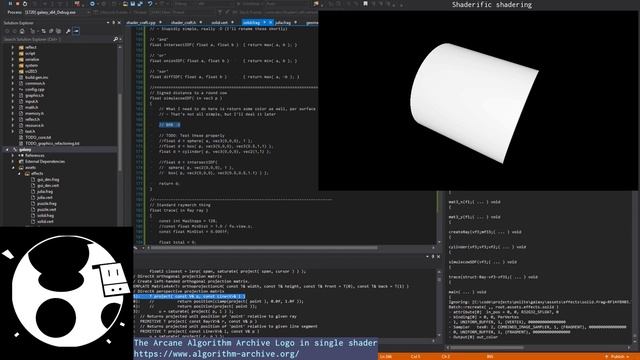Select graphics.h in Solution Explorer
Image resolution: width=640 pixels, height=360 pixels.
pos(34,96)
